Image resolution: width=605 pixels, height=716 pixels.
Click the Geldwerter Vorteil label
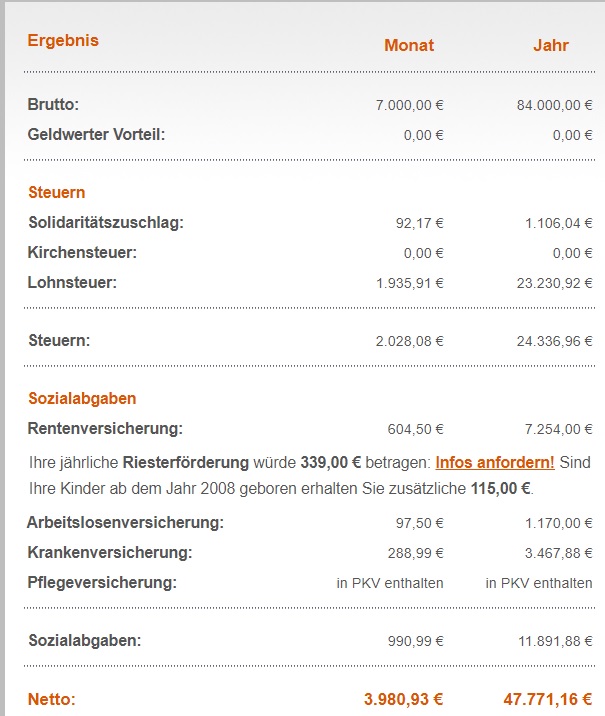point(96,134)
